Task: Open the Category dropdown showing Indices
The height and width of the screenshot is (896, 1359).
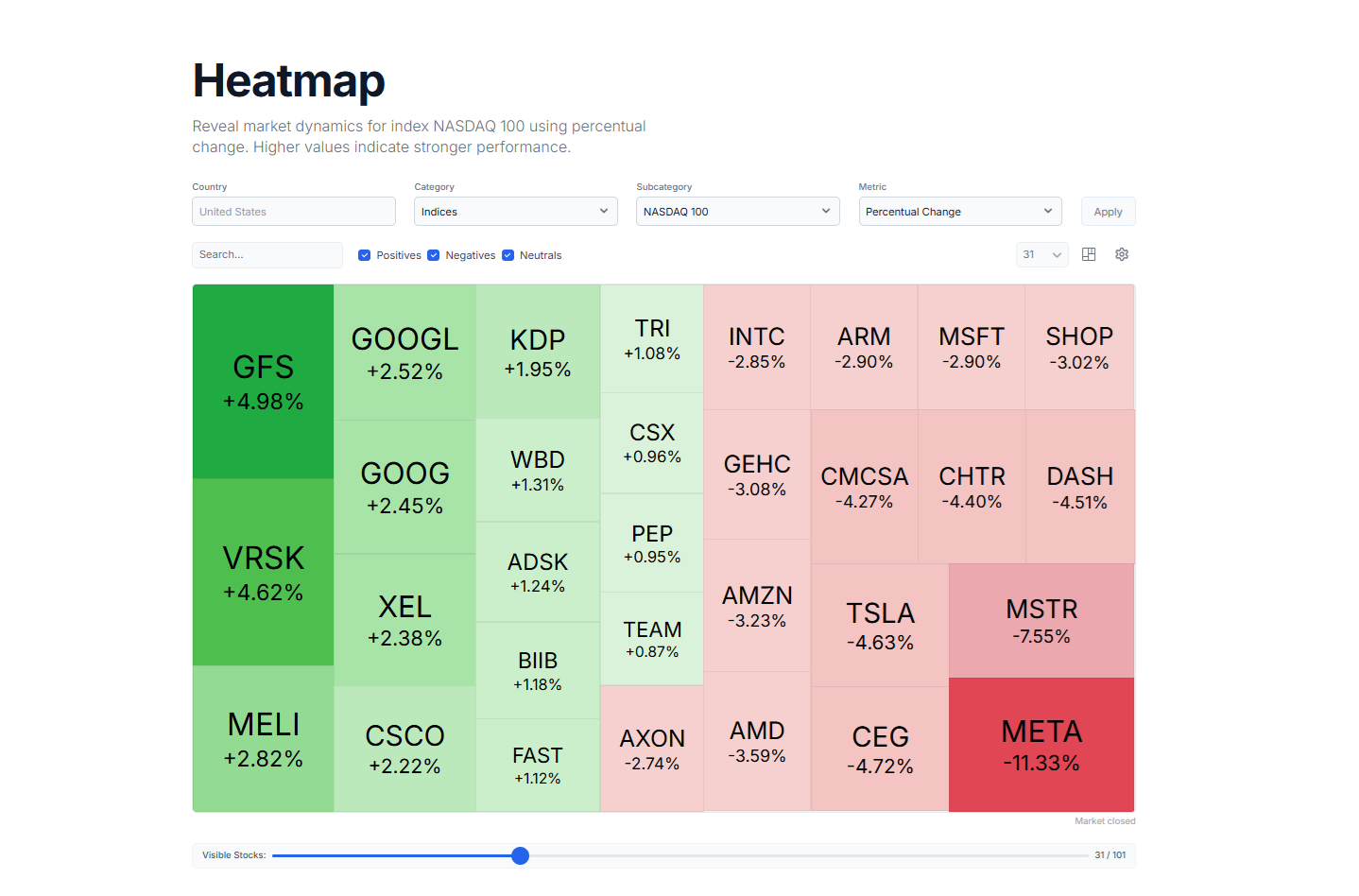Action: [x=515, y=211]
